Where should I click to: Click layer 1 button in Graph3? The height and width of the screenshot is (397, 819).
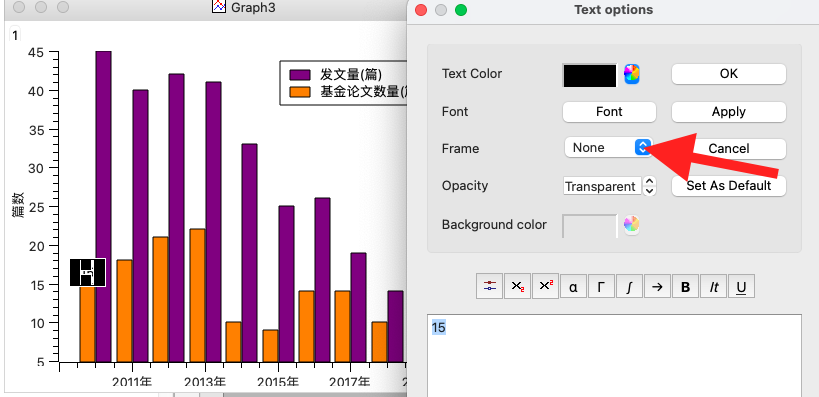pos(15,35)
